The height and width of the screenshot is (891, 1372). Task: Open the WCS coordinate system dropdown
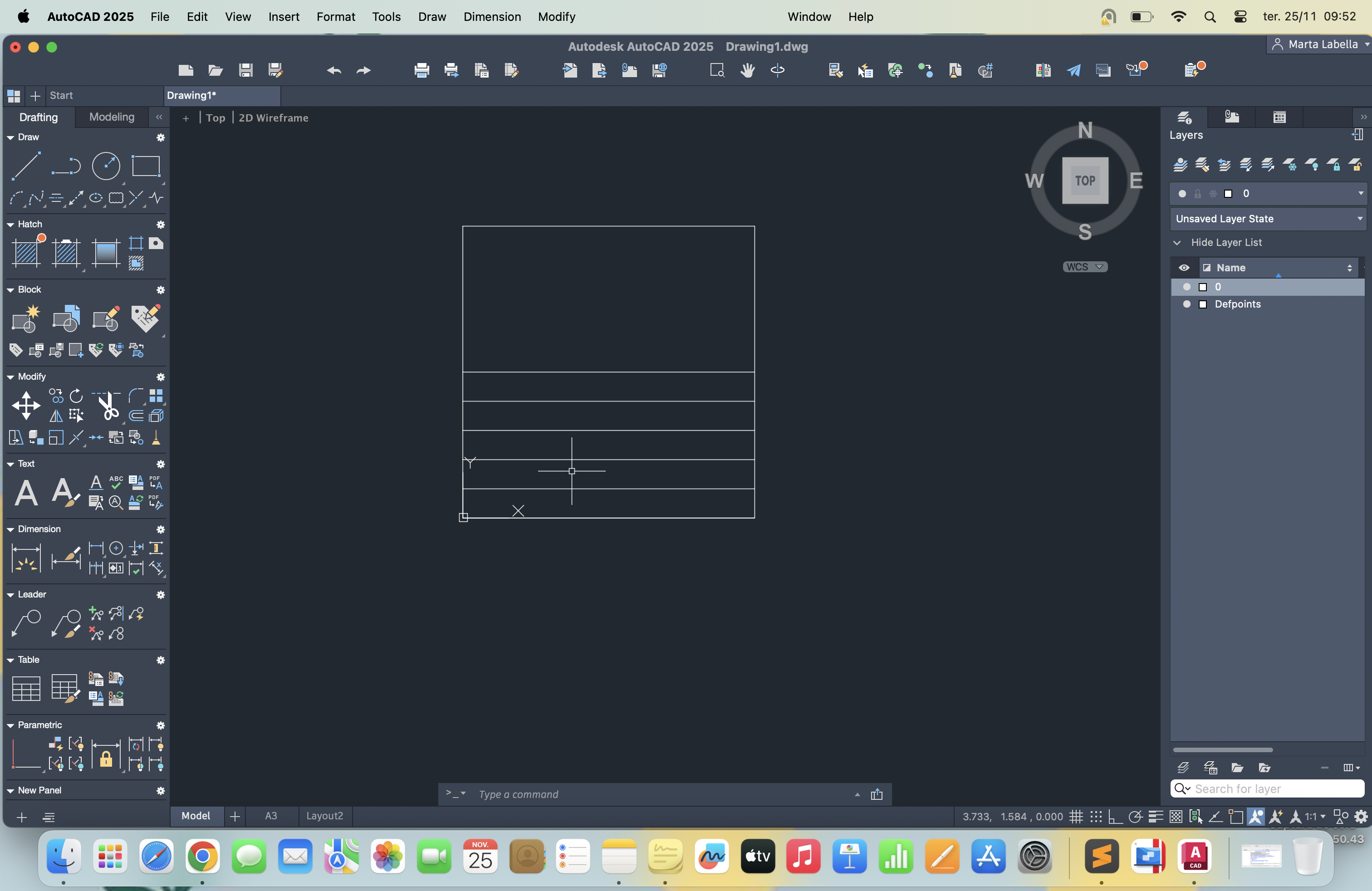click(x=1085, y=267)
